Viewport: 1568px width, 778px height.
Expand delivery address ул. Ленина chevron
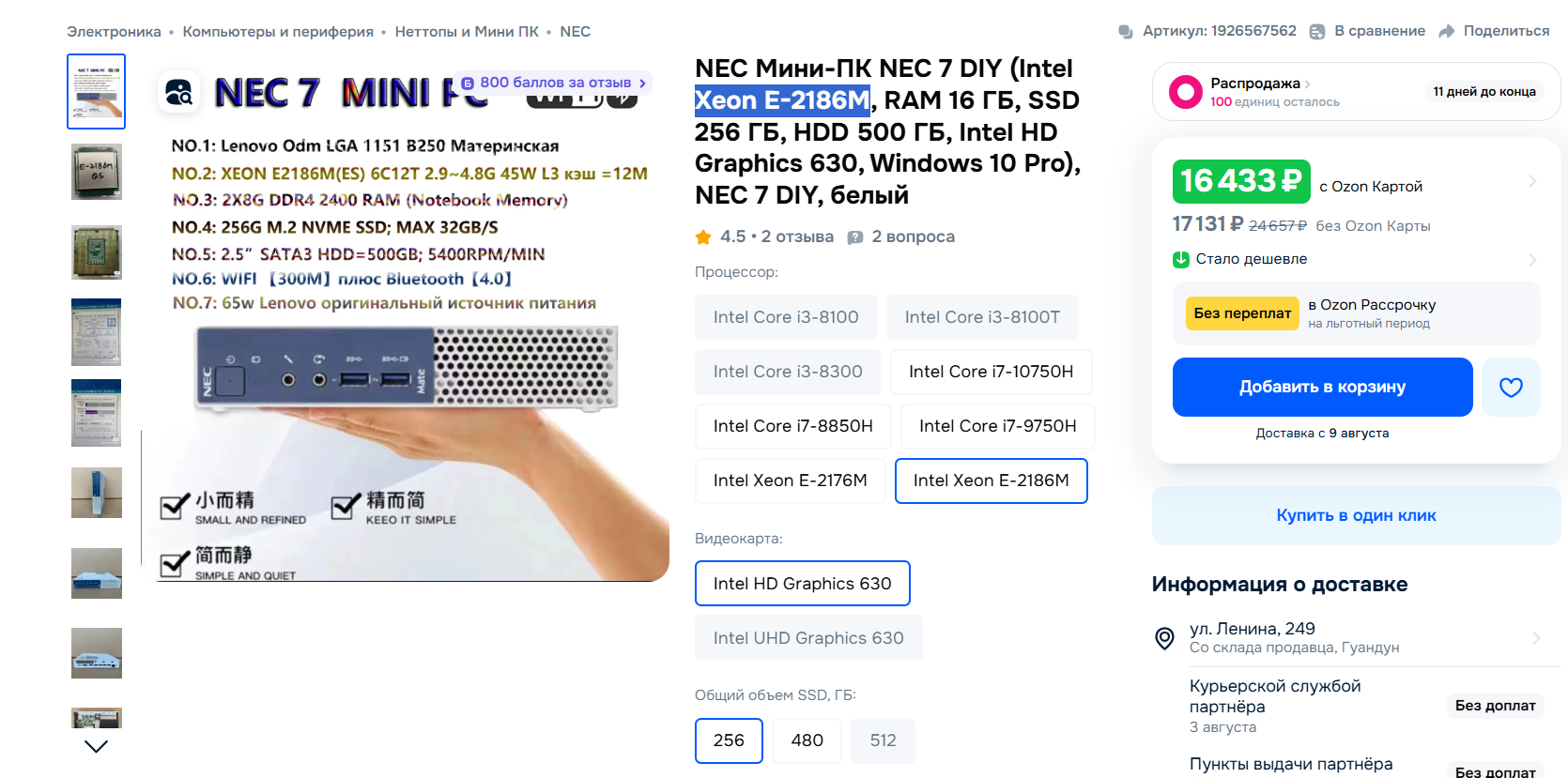point(1536,638)
